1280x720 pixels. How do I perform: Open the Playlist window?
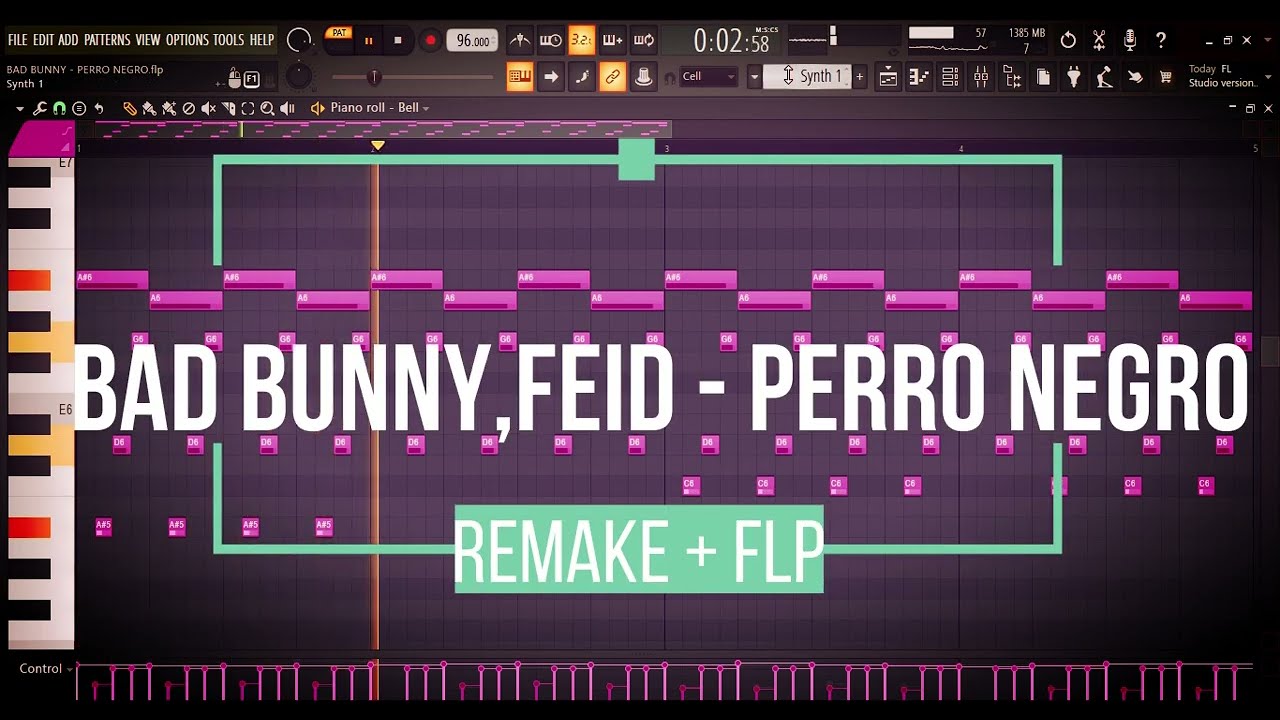click(x=888, y=77)
